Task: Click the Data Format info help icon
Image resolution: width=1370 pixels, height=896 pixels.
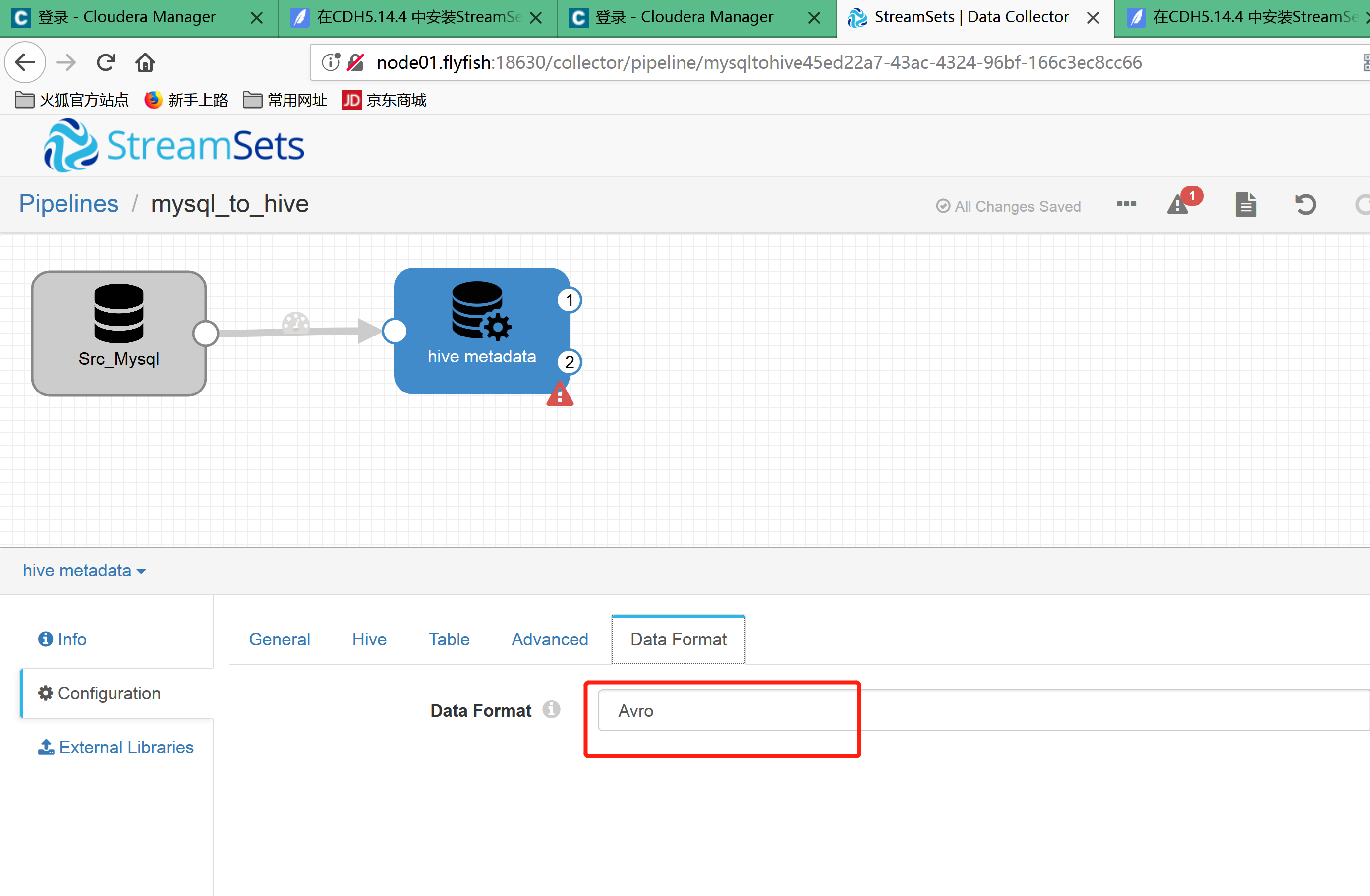Action: coord(551,709)
